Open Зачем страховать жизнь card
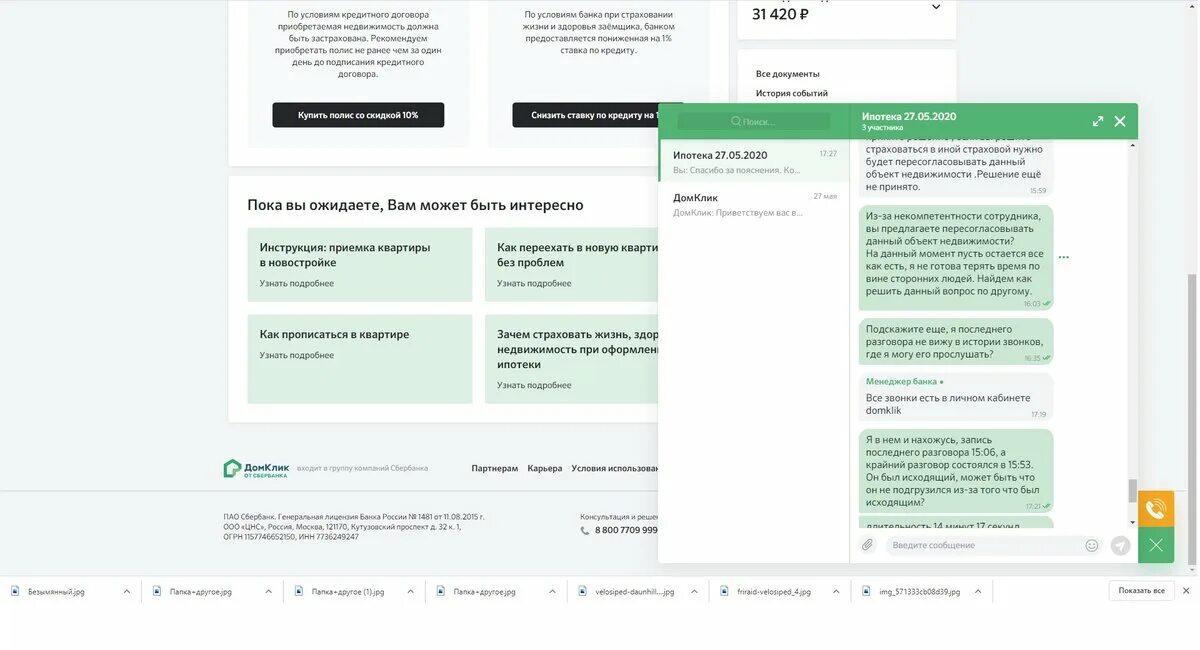 coord(572,359)
